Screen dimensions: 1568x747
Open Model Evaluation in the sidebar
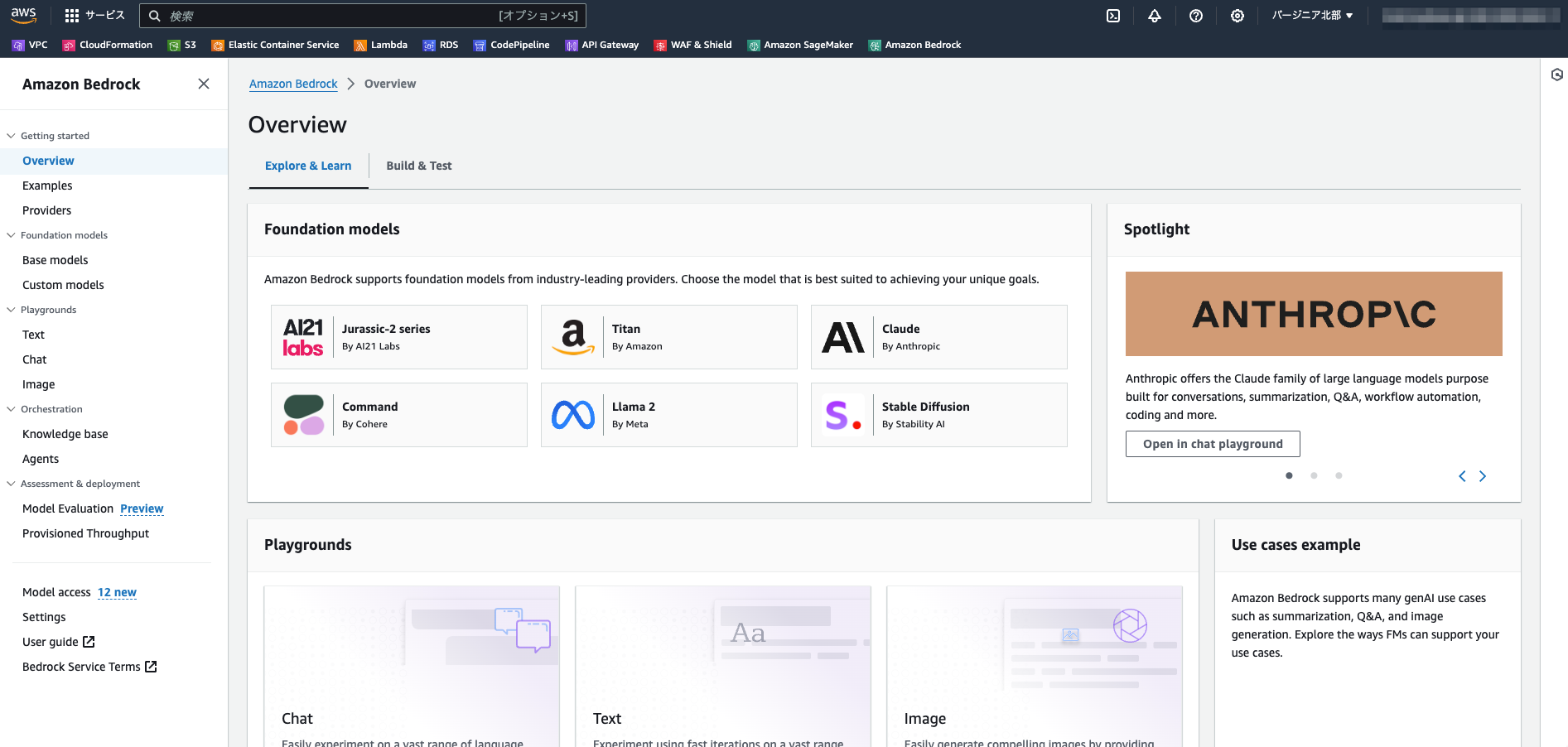[68, 508]
